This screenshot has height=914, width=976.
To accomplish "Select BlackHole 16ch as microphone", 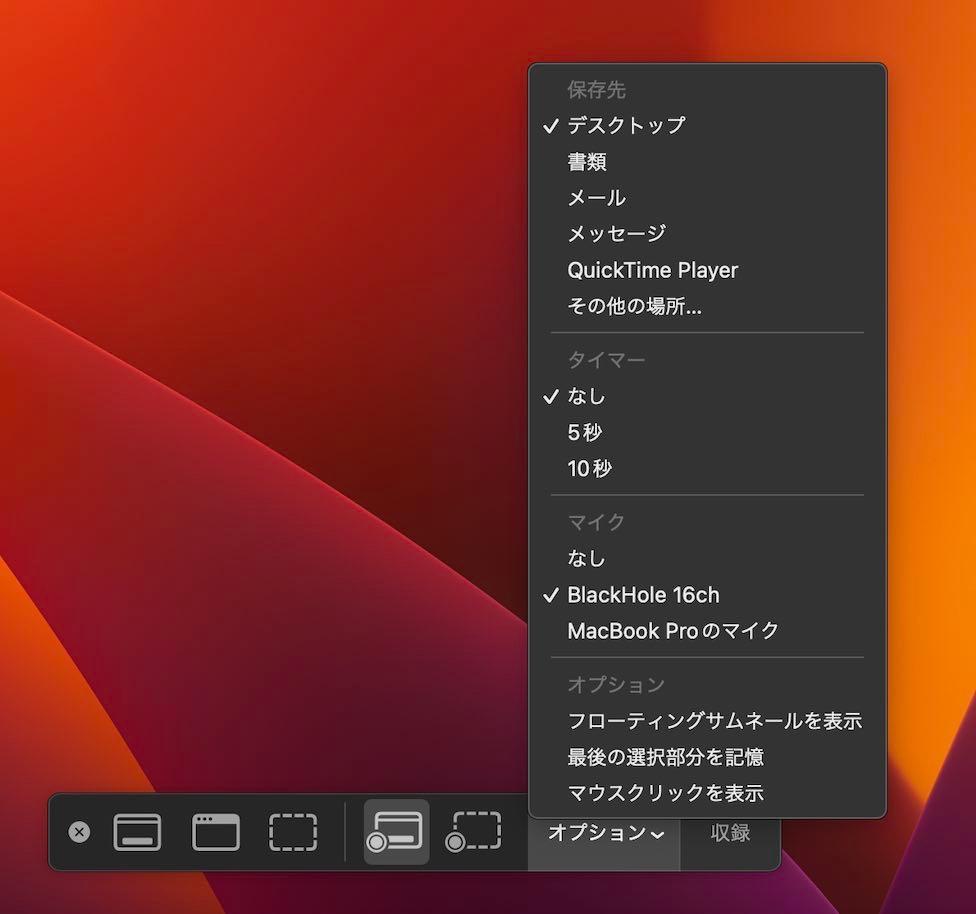I will pyautogui.click(x=707, y=595).
